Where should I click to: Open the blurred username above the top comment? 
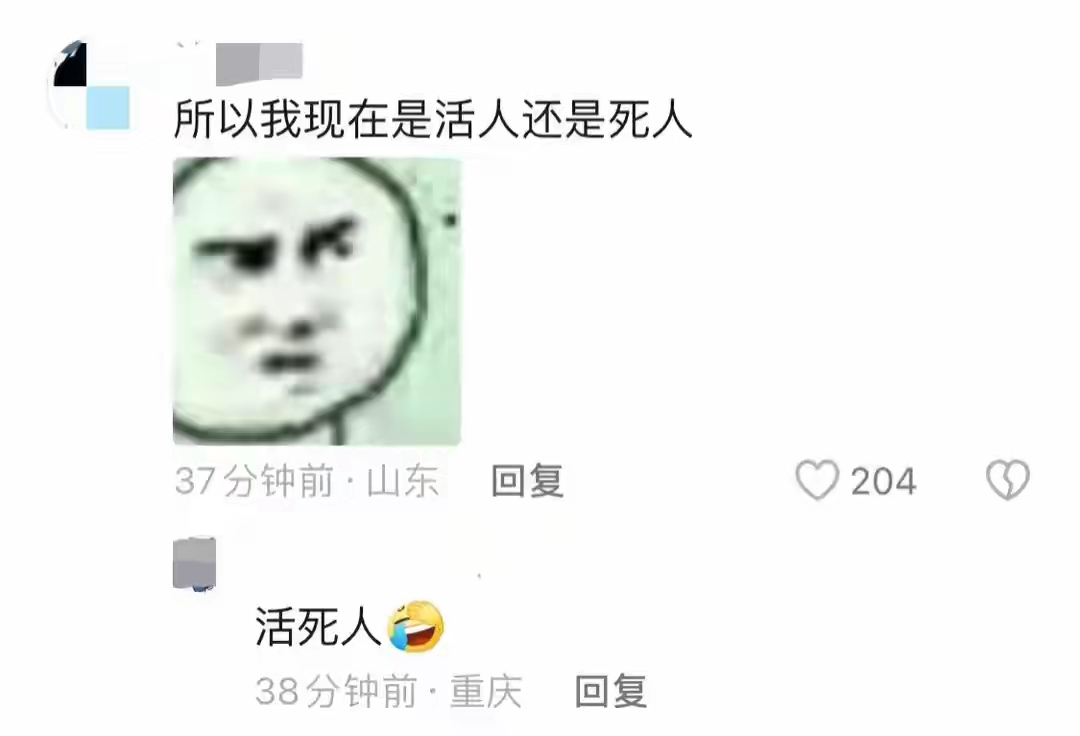click(259, 63)
